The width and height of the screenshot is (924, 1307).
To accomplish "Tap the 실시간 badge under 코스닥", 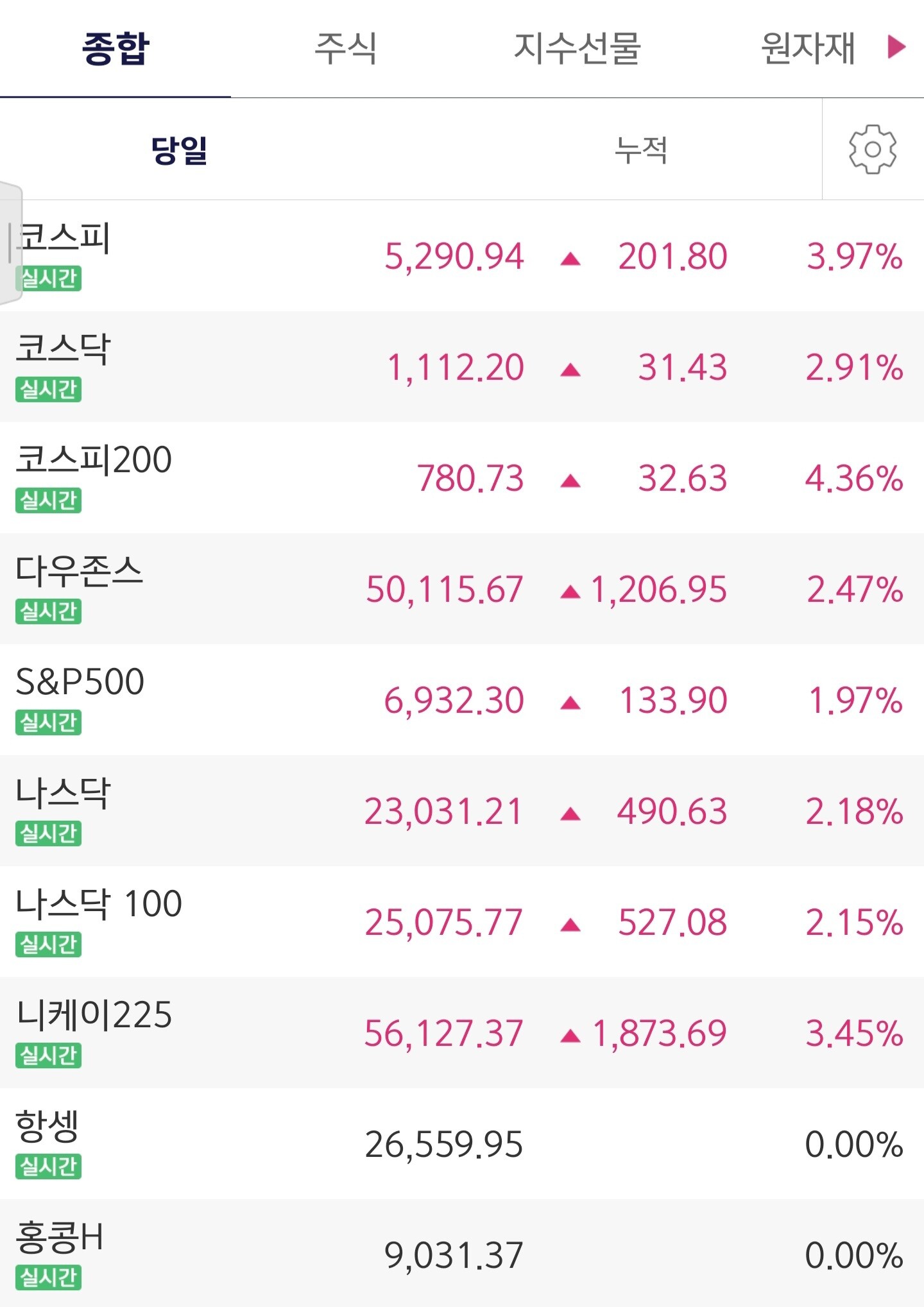I will coord(49,389).
